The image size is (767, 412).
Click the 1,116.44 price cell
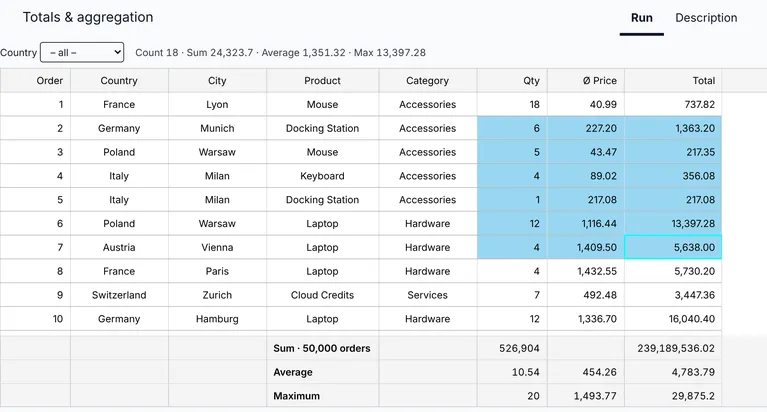(586, 224)
